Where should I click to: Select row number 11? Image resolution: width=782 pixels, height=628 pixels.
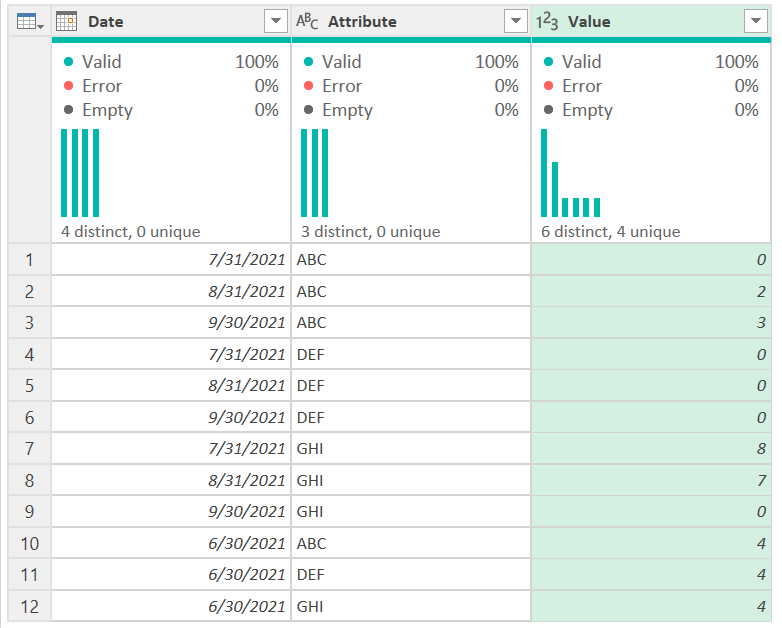tap(29, 575)
